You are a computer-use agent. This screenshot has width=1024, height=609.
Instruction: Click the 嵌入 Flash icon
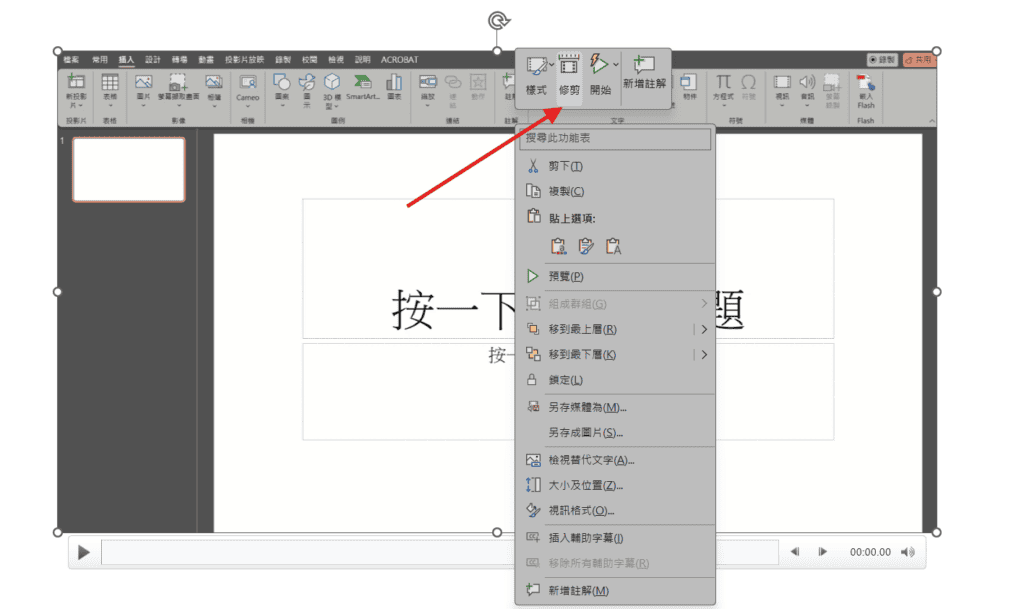[865, 90]
